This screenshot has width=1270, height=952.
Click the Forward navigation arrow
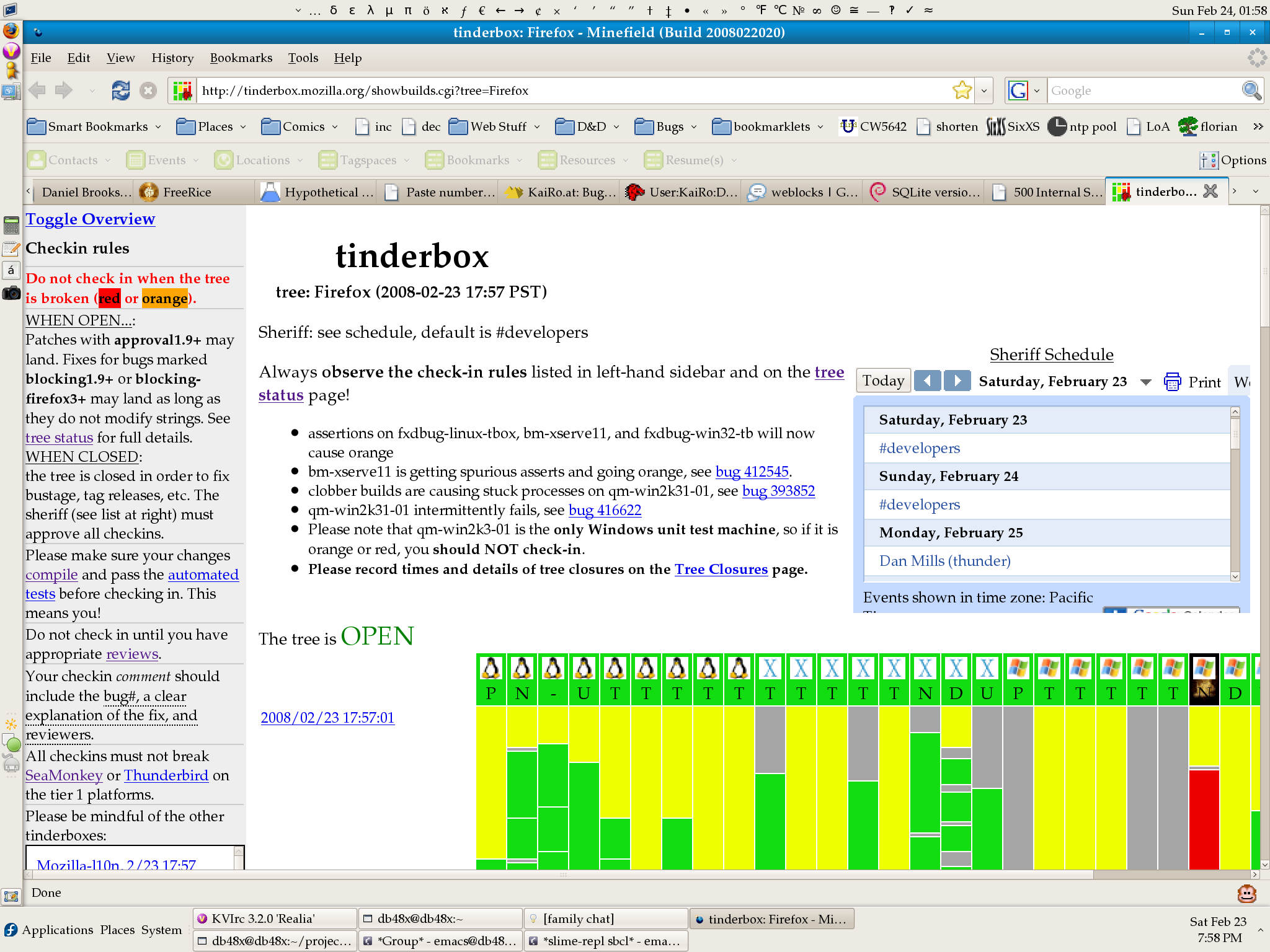click(64, 90)
